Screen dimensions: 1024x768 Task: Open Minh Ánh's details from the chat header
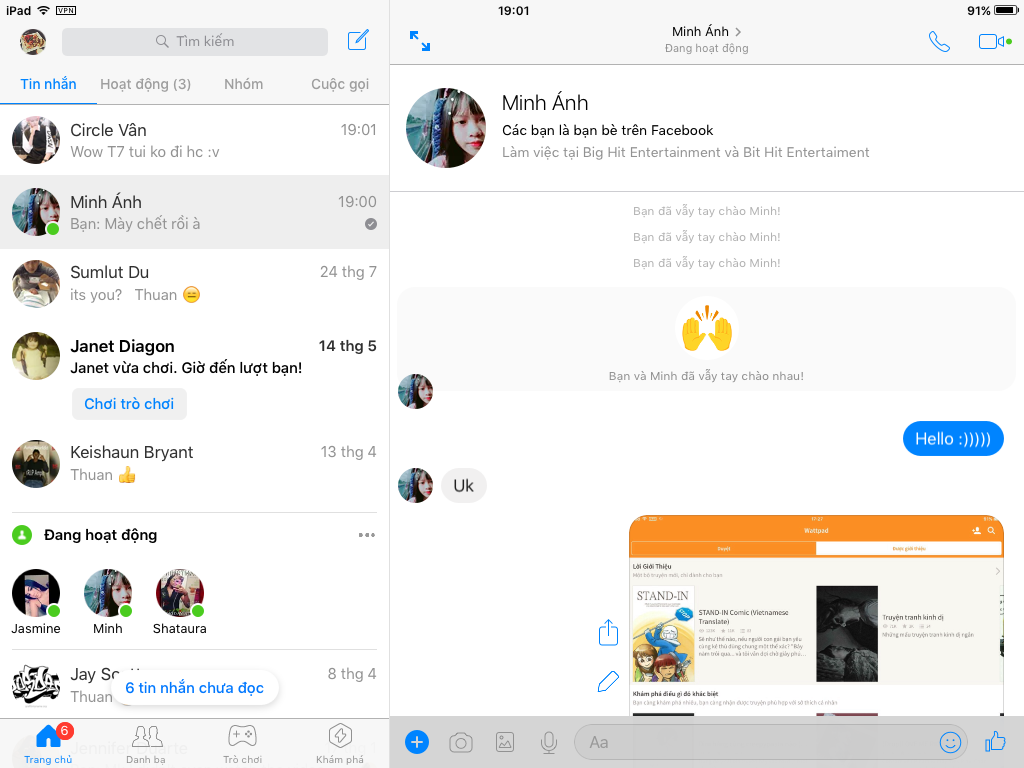tap(707, 39)
